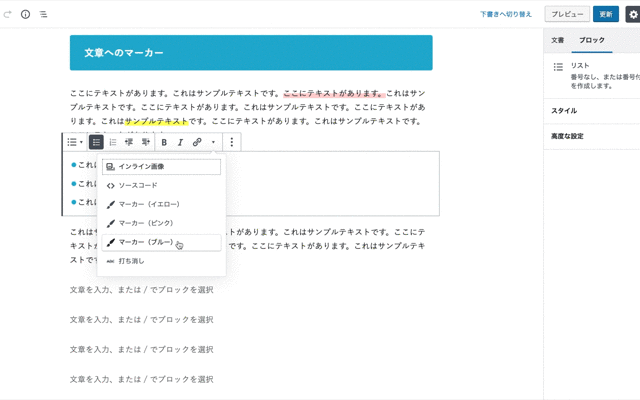Click the first list bullet item
The image size is (640, 400).
click(x=84, y=165)
